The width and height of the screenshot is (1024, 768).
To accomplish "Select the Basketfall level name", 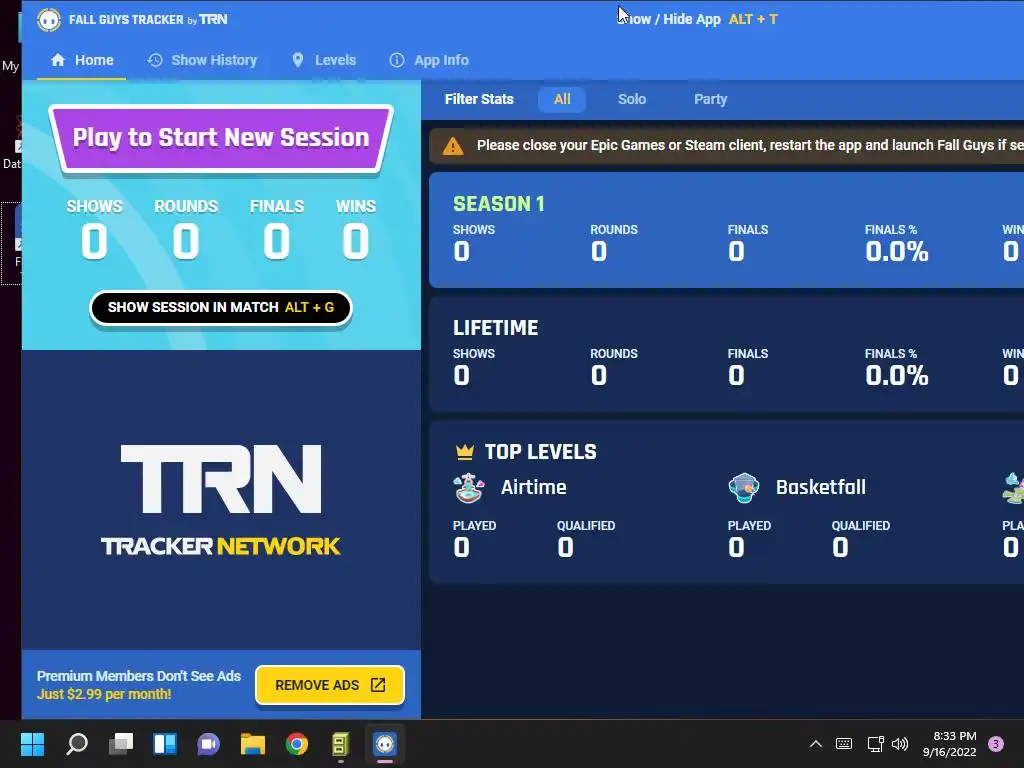I will [821, 487].
